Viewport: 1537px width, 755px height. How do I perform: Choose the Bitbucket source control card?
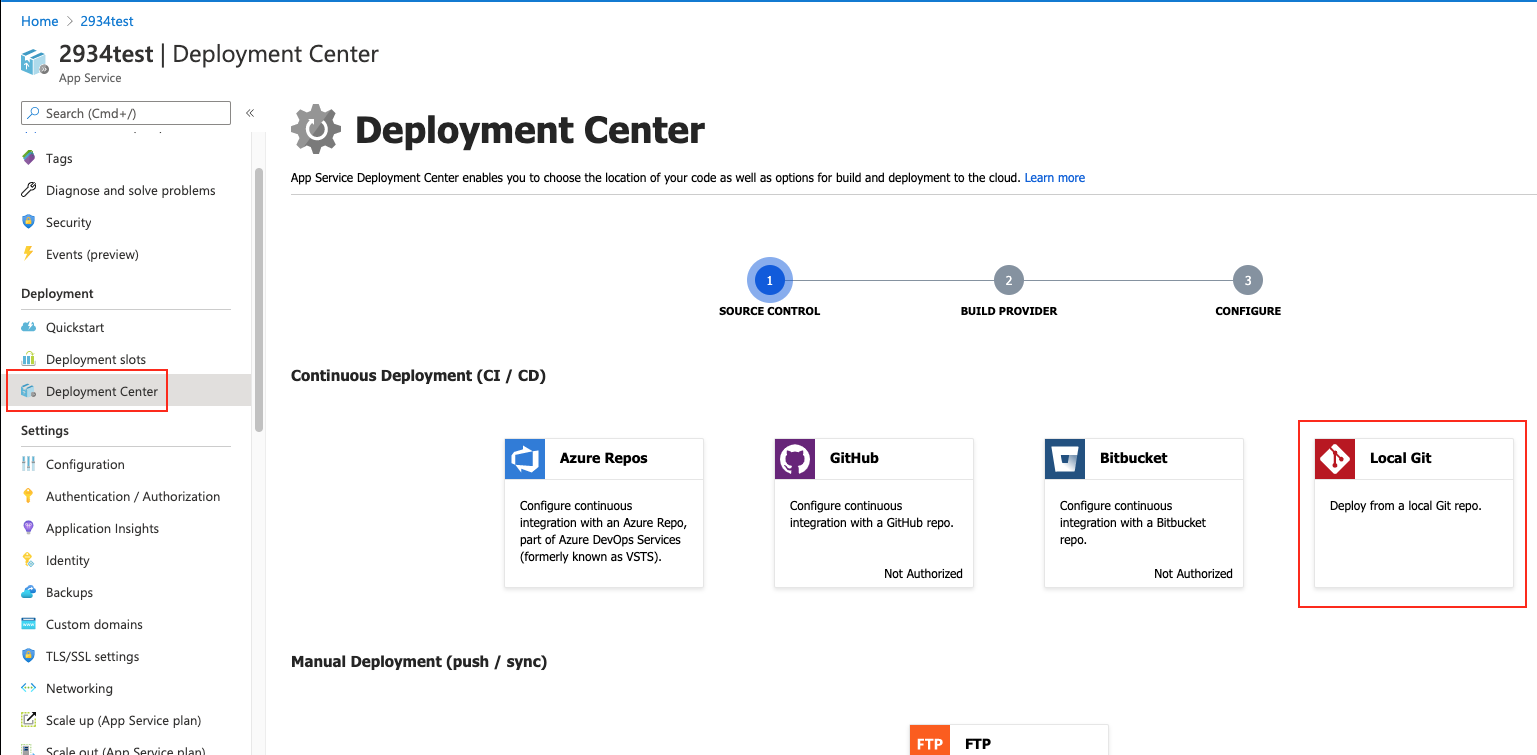(x=1144, y=513)
